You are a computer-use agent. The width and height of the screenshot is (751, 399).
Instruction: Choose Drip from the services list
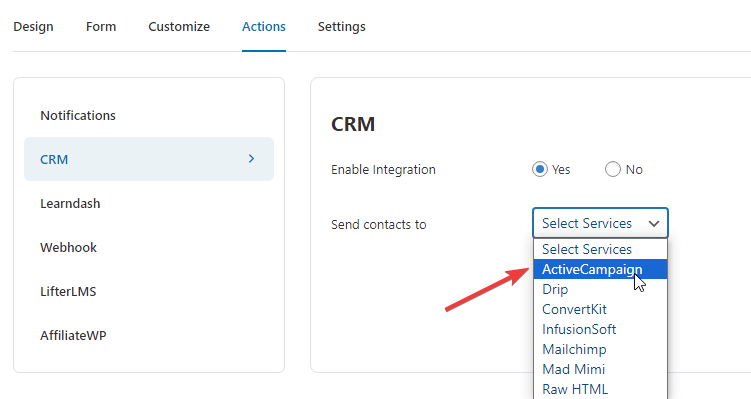600,289
